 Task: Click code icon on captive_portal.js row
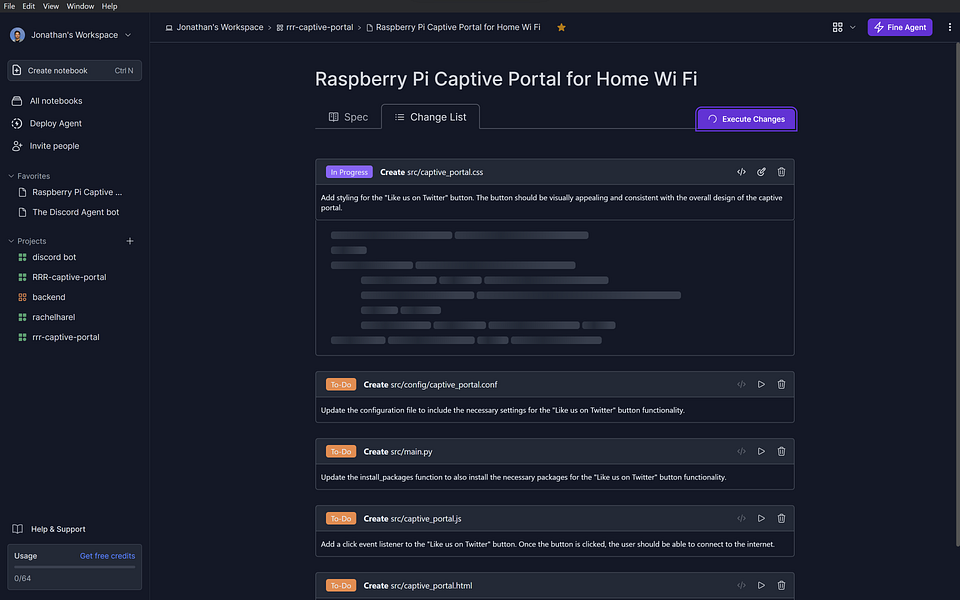coord(741,519)
